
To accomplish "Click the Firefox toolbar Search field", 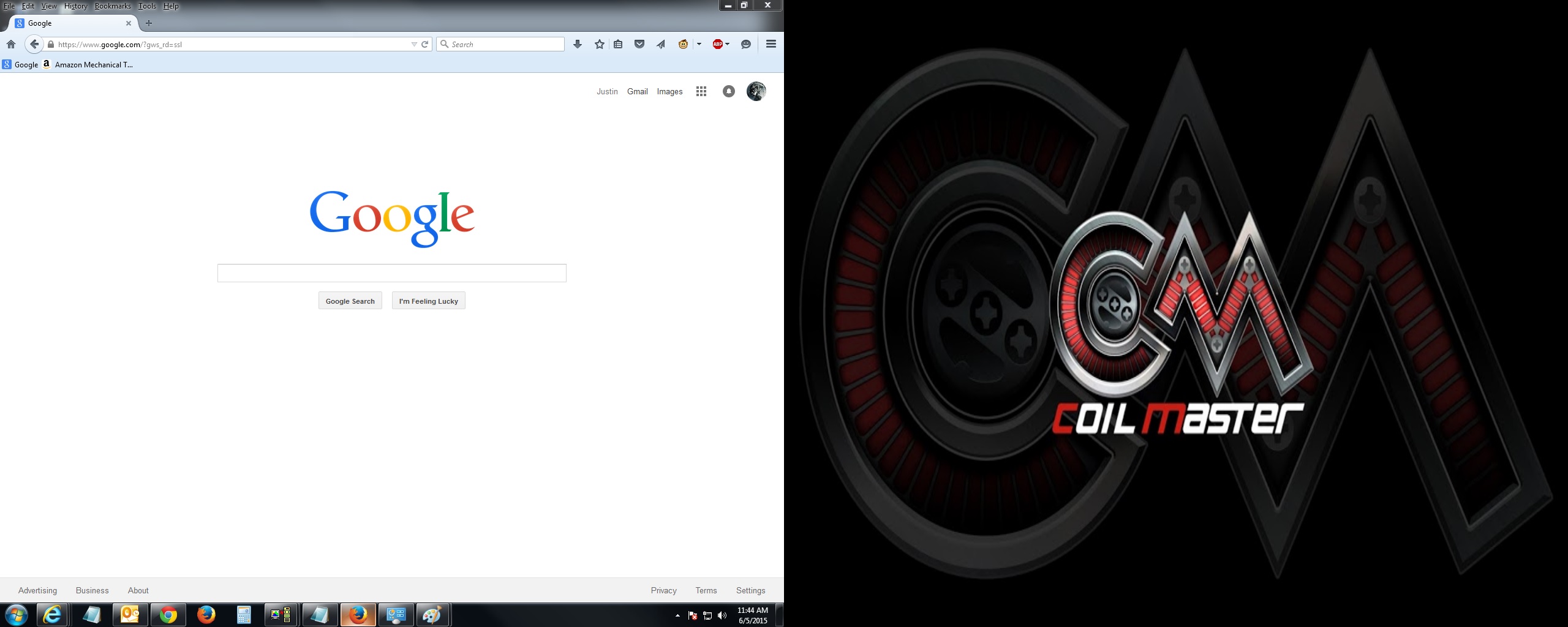I will tap(500, 44).
